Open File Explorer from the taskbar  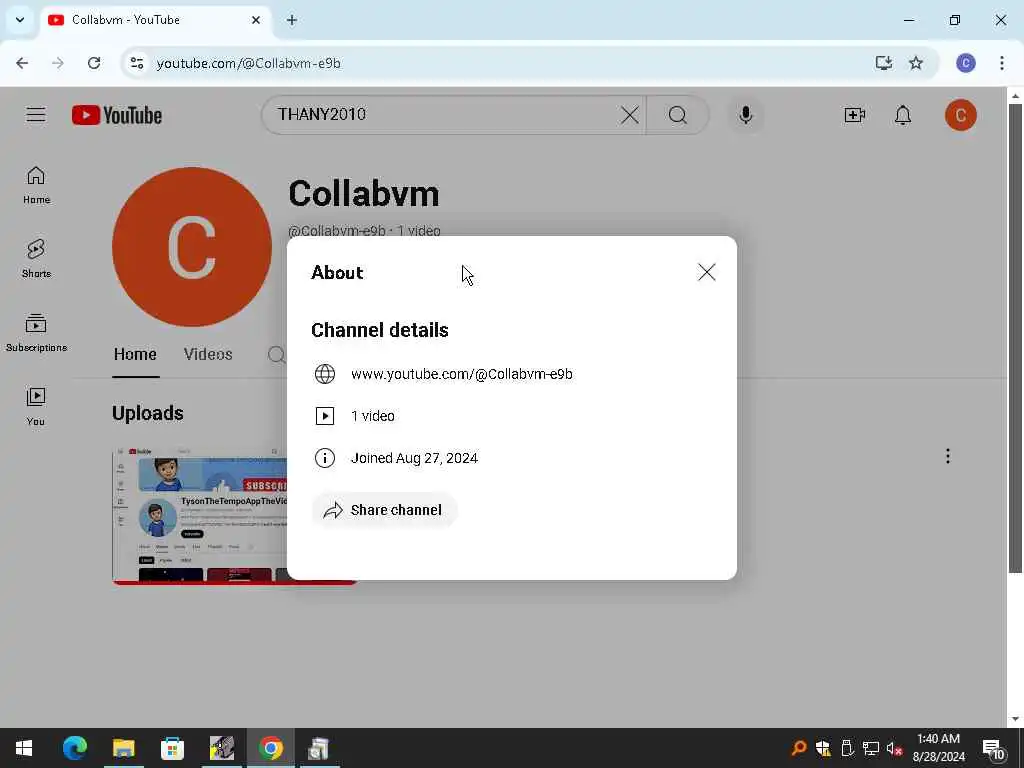pyautogui.click(x=123, y=748)
